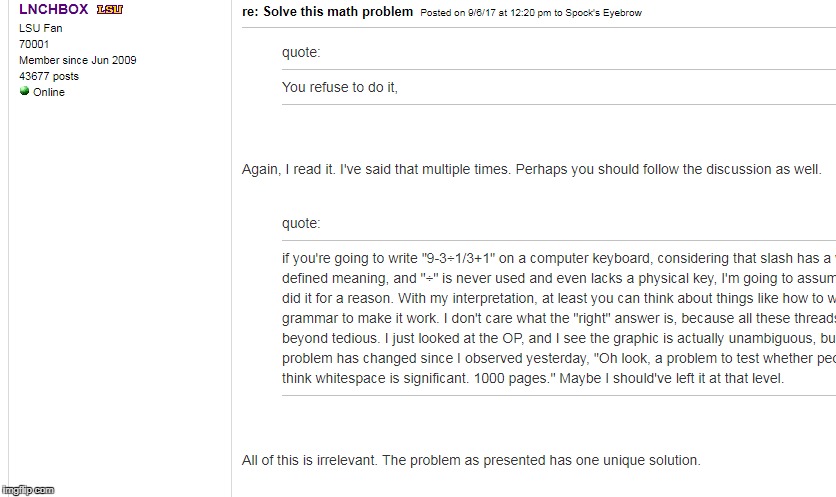This screenshot has height=497, width=836.
Task: Click the "43677 posts" count
Action: 49,76
